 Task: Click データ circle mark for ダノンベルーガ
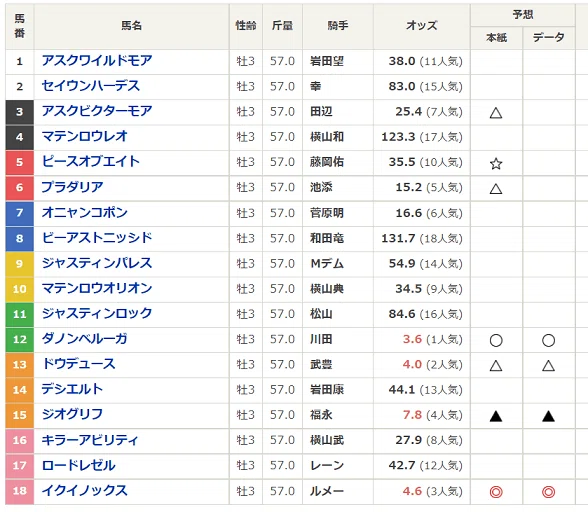click(548, 340)
